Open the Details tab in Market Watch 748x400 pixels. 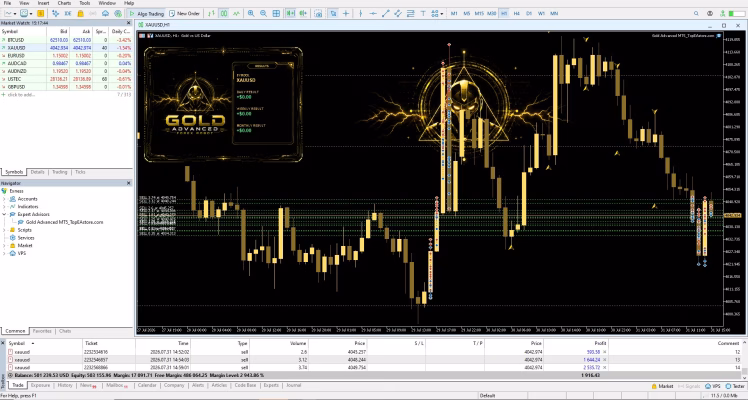pyautogui.click(x=38, y=172)
